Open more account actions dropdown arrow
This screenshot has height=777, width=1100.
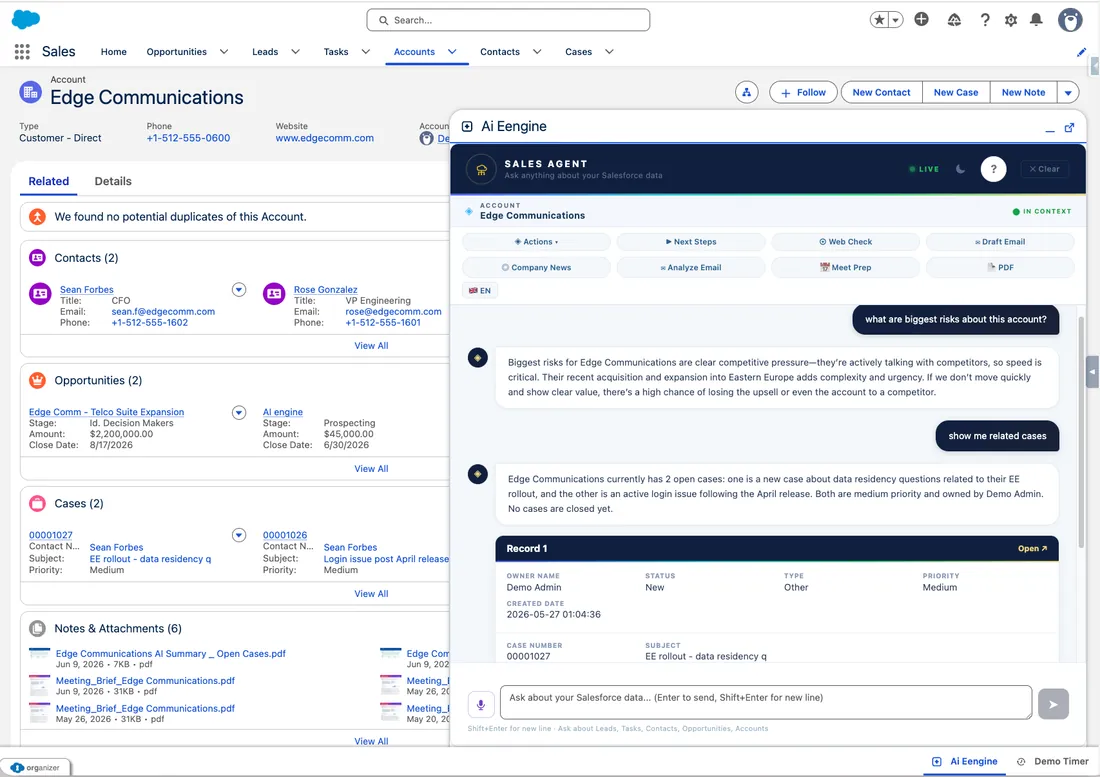click(x=1068, y=92)
